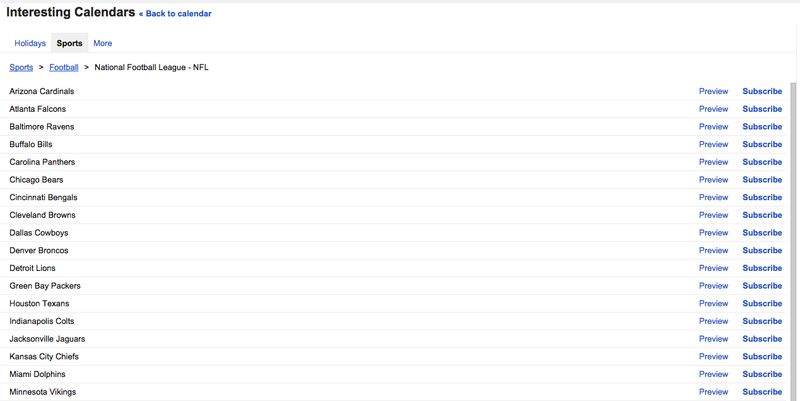Subscribe to Carolina Panthers calendar
The image size is (800, 401).
[762, 162]
